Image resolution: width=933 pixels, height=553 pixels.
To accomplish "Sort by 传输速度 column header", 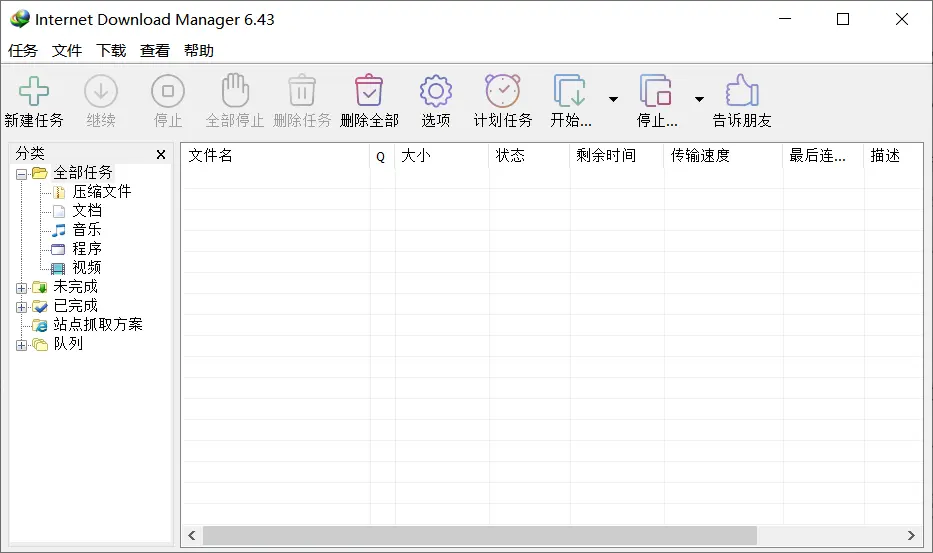I will pos(724,156).
